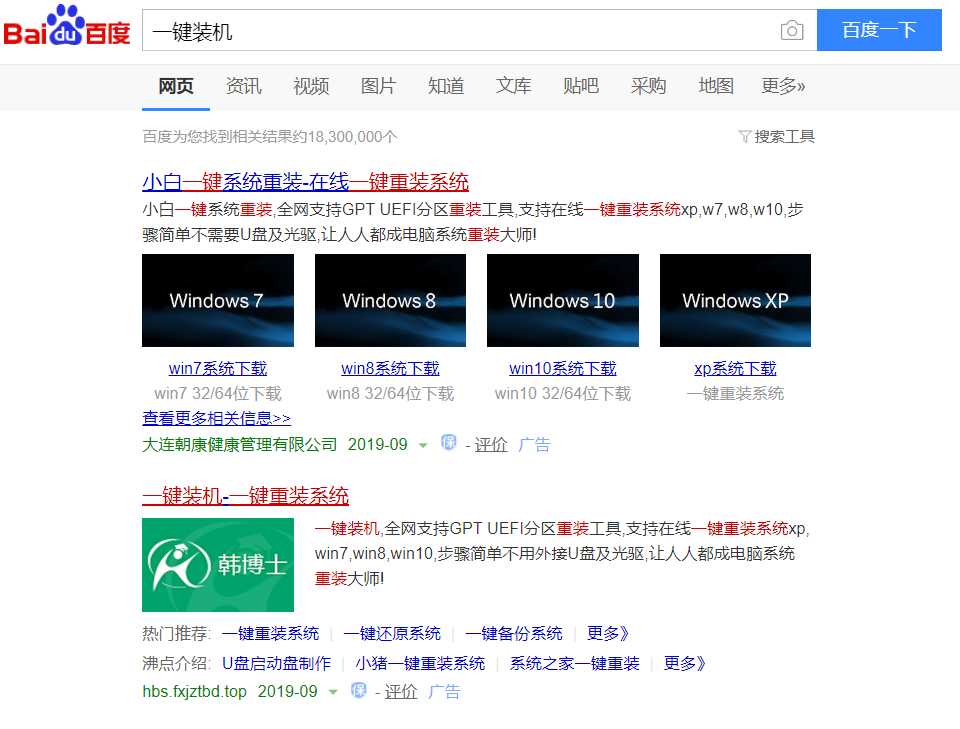Click the win8系统下载 link
This screenshot has height=729, width=960.
point(390,368)
